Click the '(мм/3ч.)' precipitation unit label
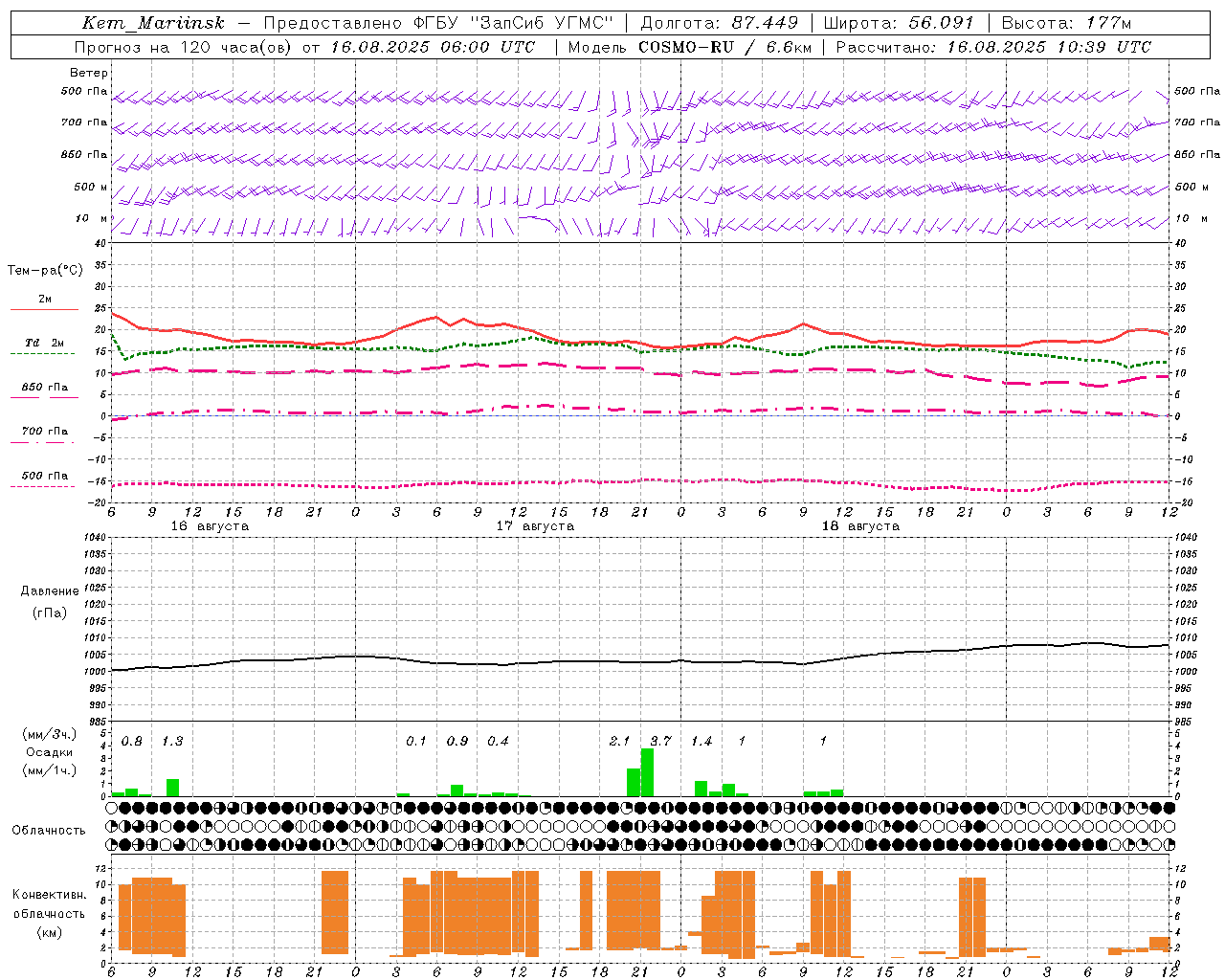The height and width of the screenshot is (980, 1225). click(x=50, y=734)
